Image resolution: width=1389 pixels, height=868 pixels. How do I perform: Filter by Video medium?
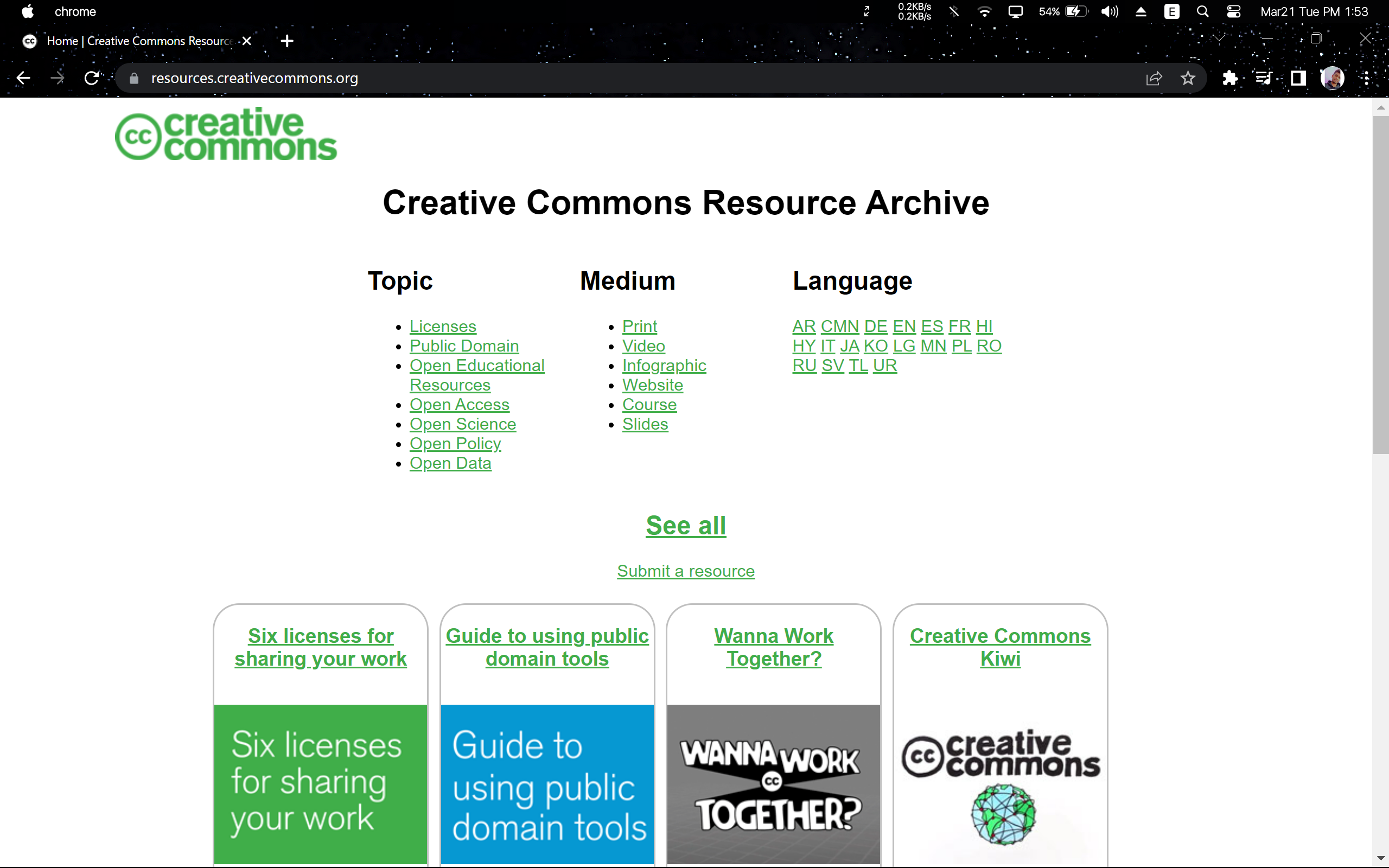pyautogui.click(x=643, y=346)
